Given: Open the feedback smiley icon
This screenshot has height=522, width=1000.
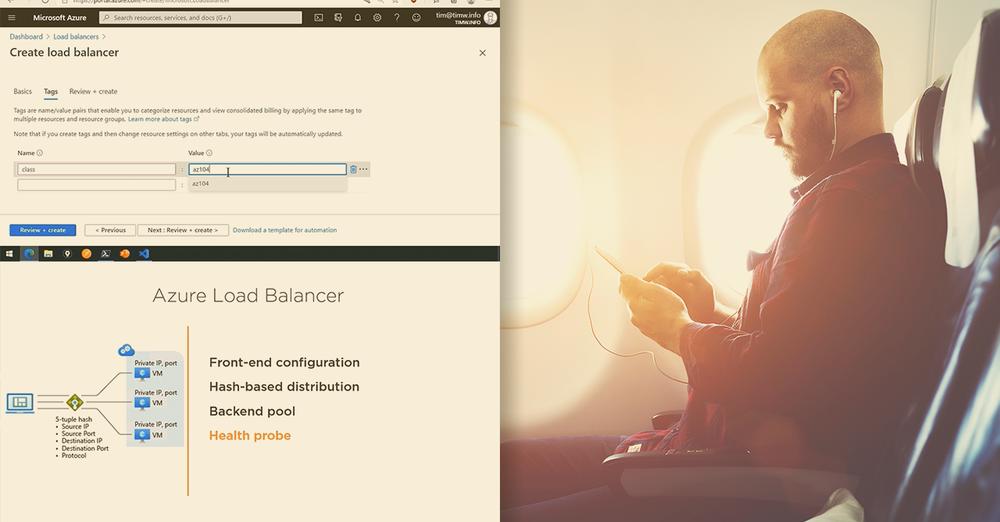Looking at the screenshot, I should 416,18.
